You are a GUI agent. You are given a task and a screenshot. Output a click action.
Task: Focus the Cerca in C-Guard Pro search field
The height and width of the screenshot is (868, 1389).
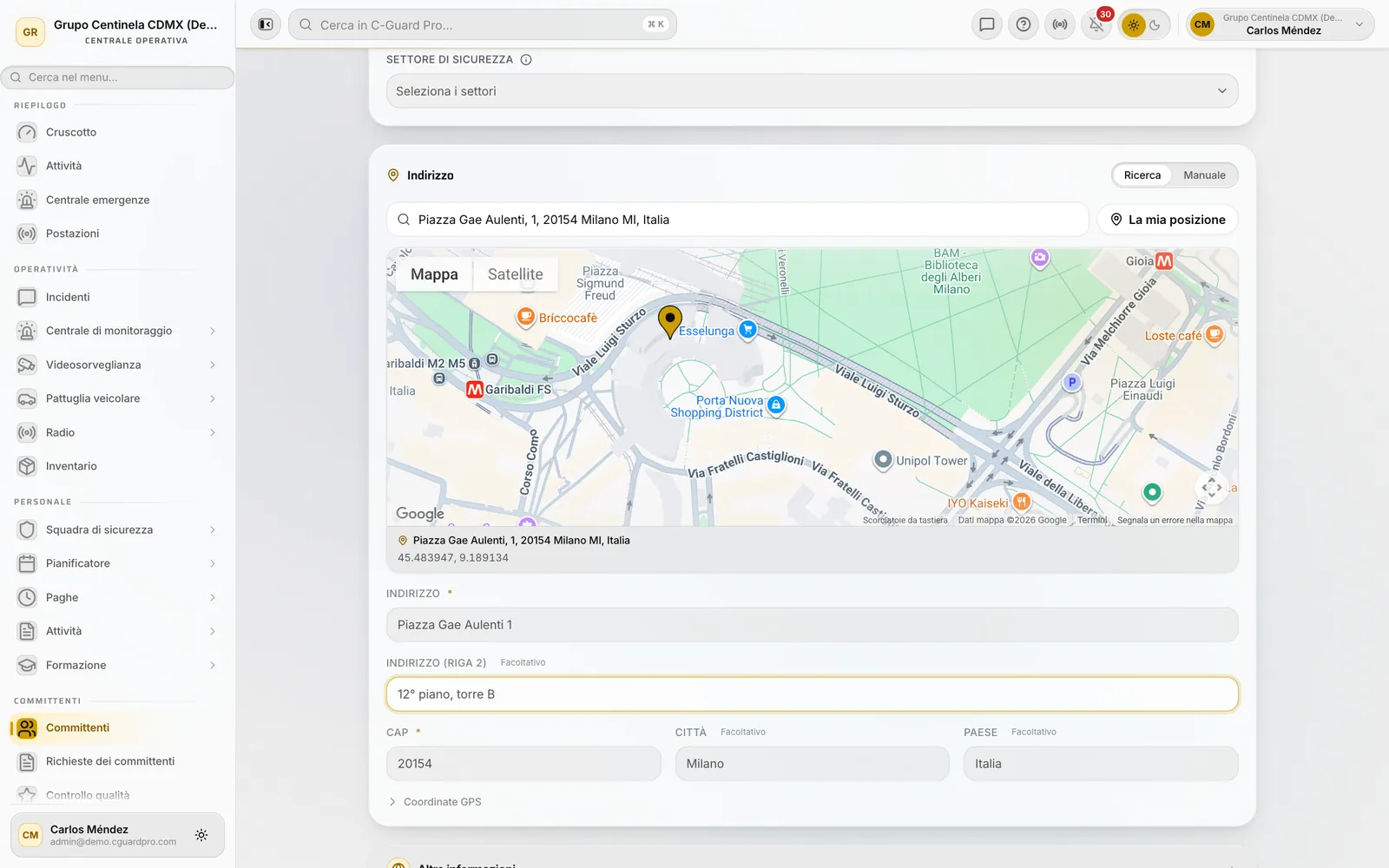pos(482,24)
